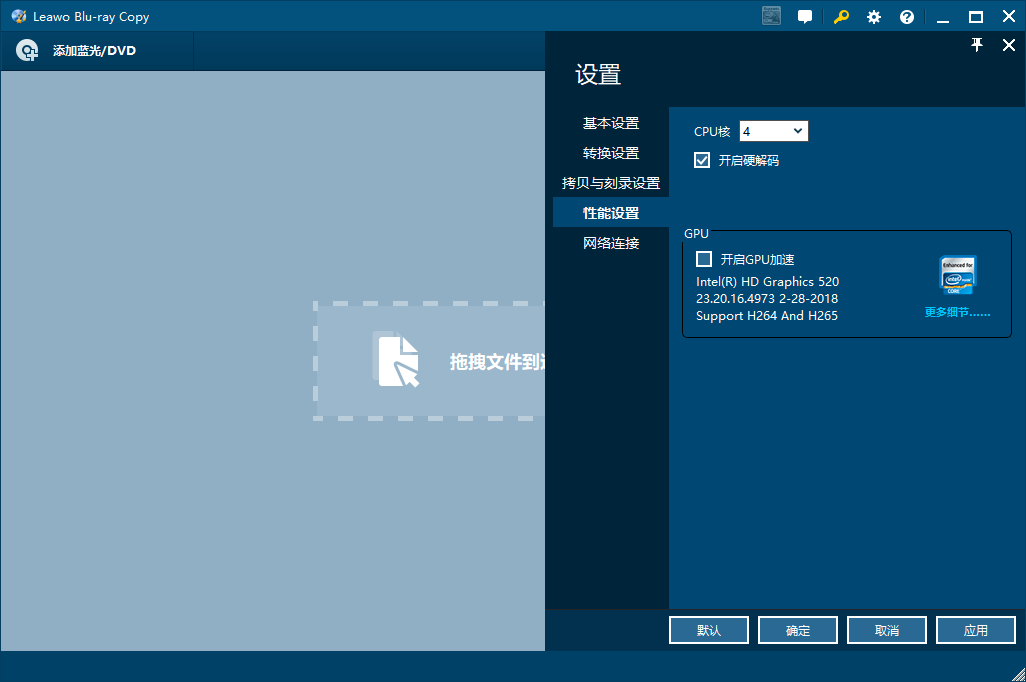1026x682 pixels.
Task: Select the 性能设置 tab
Action: pos(610,213)
